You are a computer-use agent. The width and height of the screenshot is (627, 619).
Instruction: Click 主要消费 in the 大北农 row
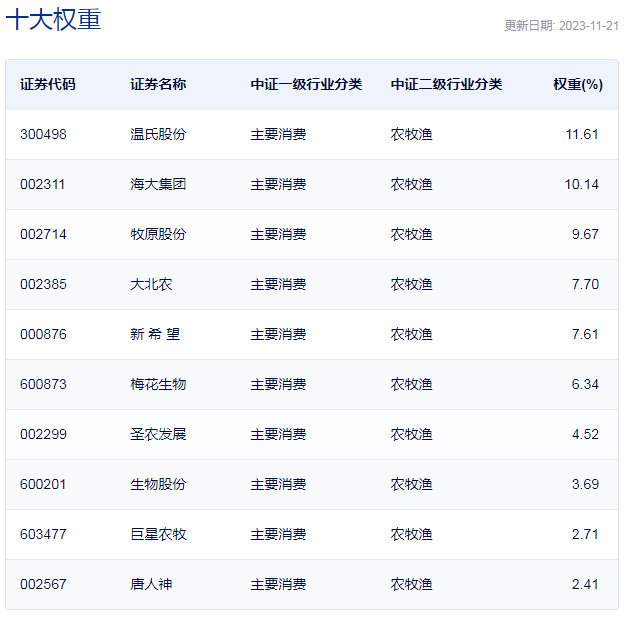tap(278, 284)
